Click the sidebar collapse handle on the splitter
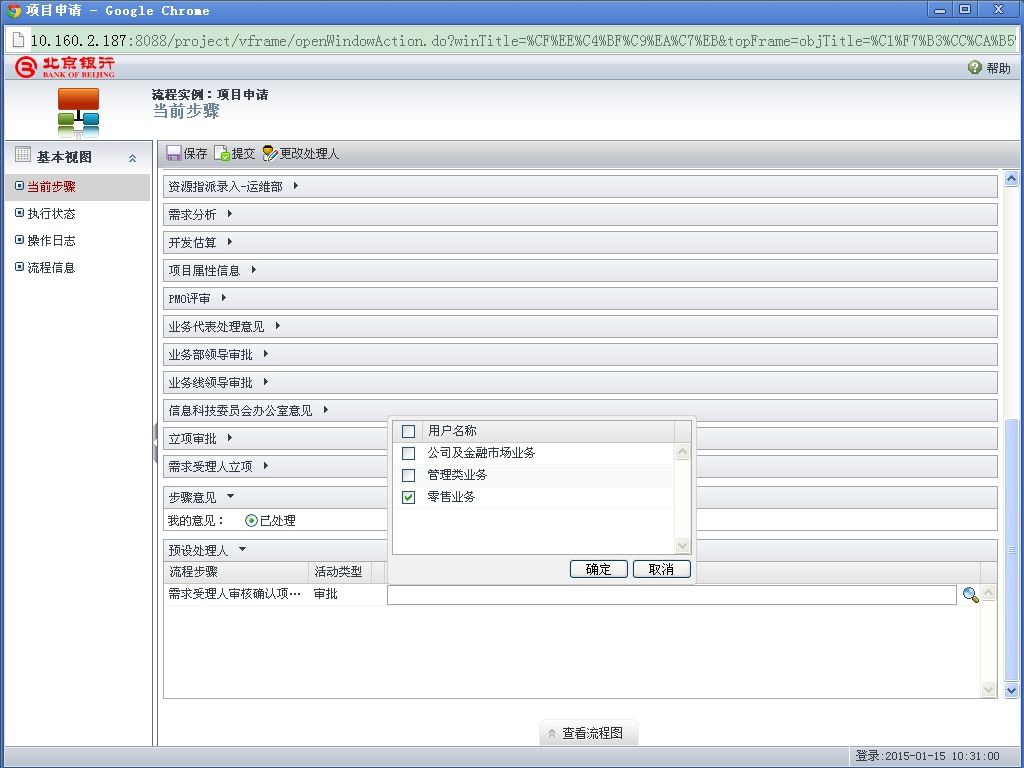 tap(155, 443)
